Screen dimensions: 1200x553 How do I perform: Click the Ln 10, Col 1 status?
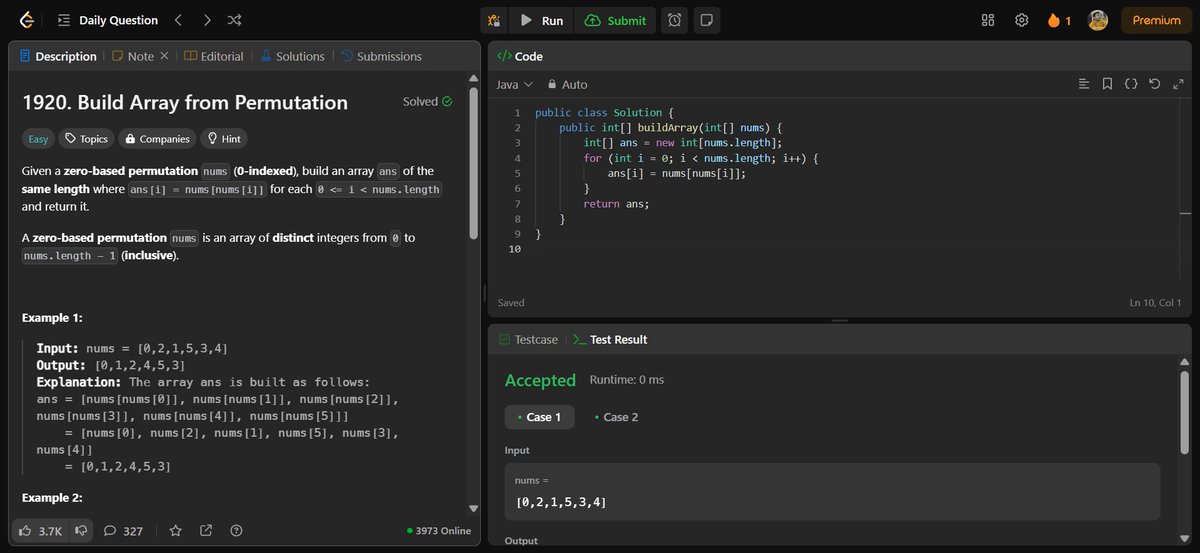1155,302
